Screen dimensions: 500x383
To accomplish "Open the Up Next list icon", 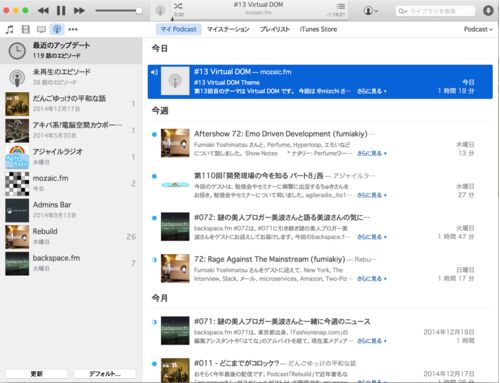I will click(x=341, y=6).
